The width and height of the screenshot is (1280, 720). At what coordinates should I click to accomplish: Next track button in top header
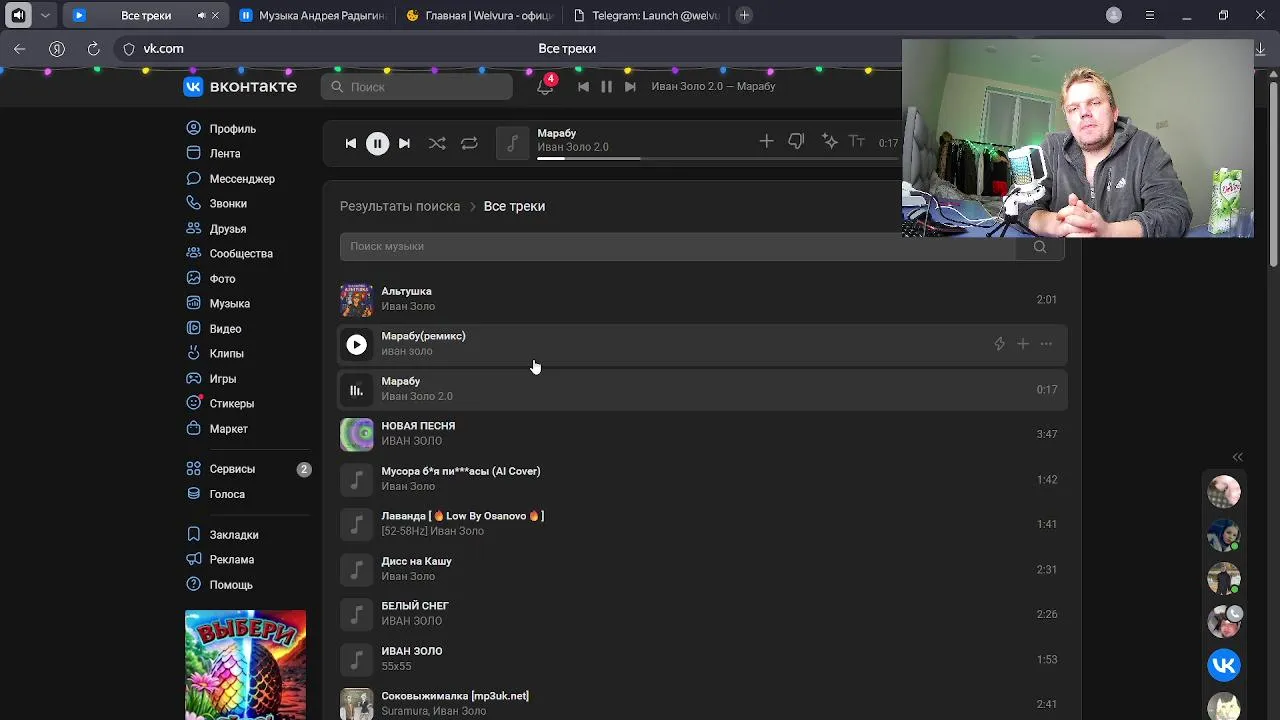(630, 86)
